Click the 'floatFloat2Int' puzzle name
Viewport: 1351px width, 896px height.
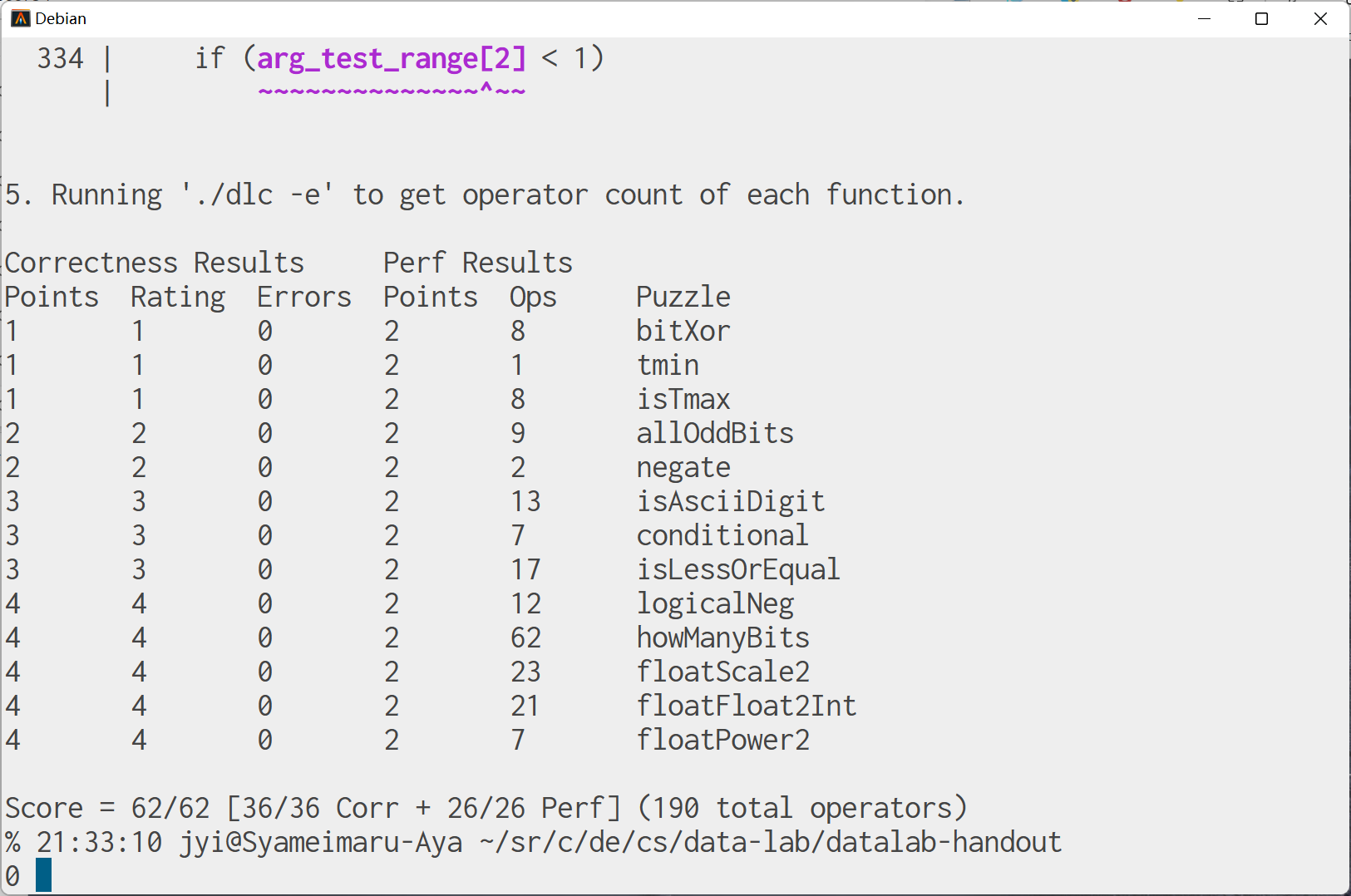point(746,706)
